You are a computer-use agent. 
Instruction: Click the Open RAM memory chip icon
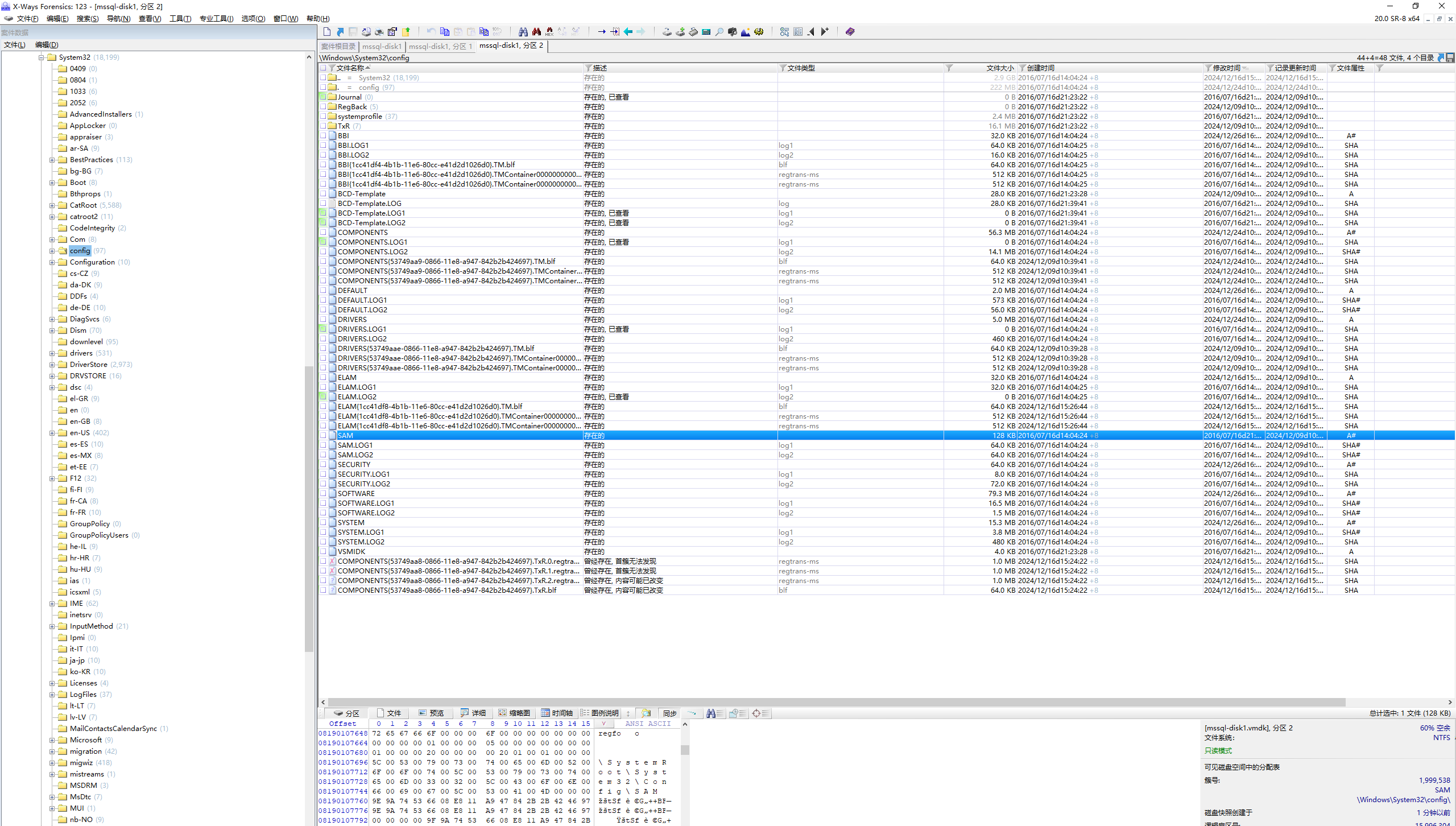[x=693, y=32]
